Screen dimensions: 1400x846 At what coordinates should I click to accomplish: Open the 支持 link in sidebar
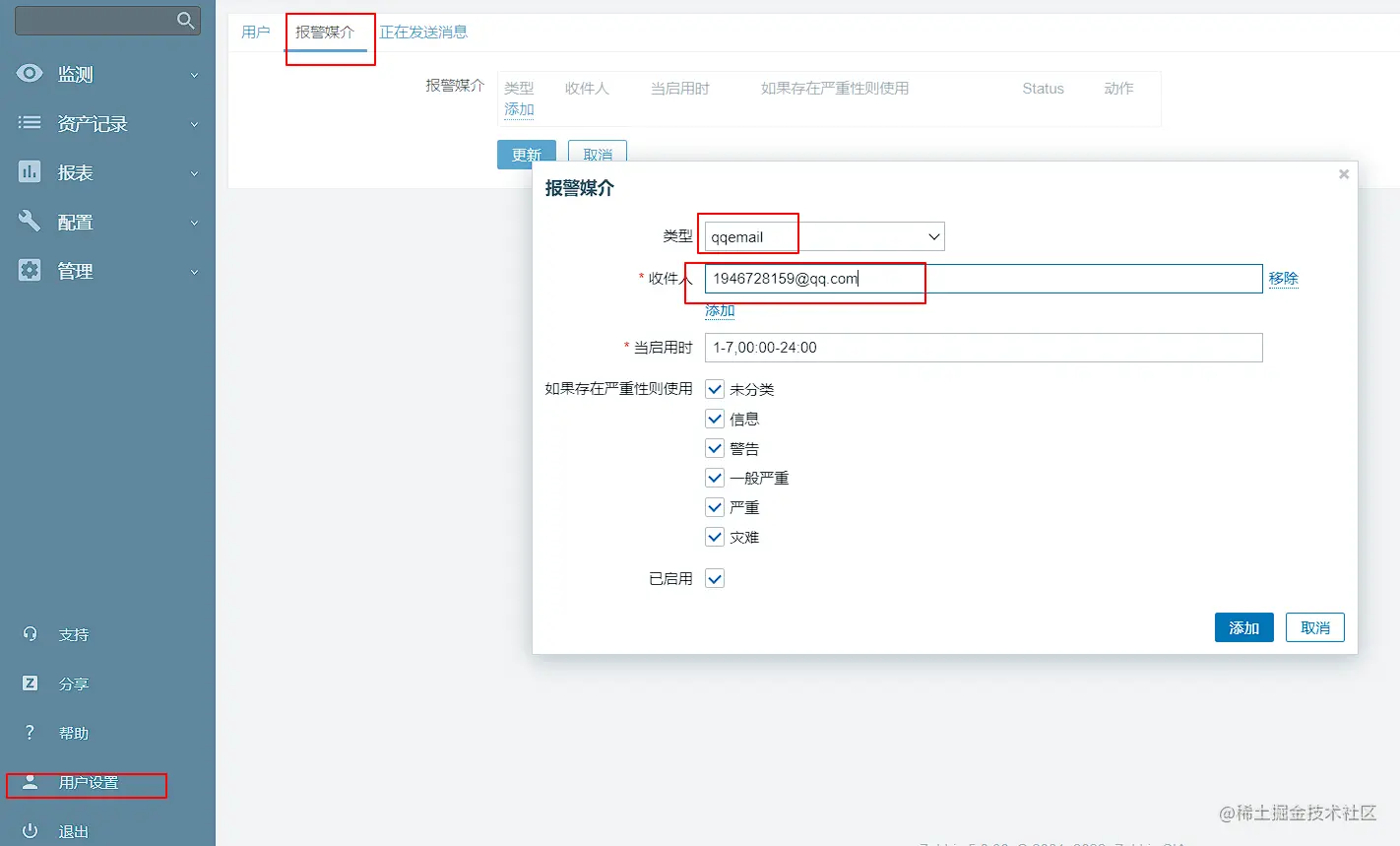(74, 635)
